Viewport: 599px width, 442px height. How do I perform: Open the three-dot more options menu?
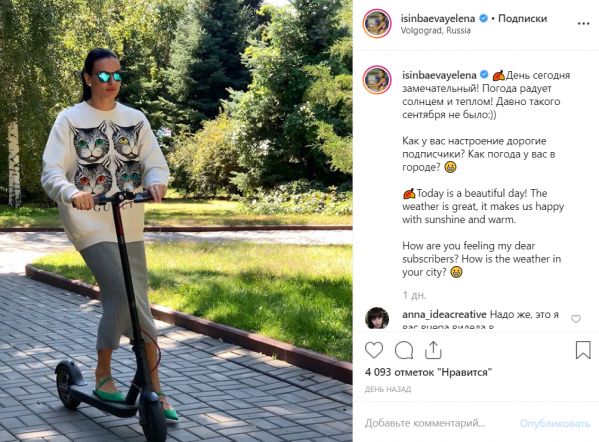(583, 24)
